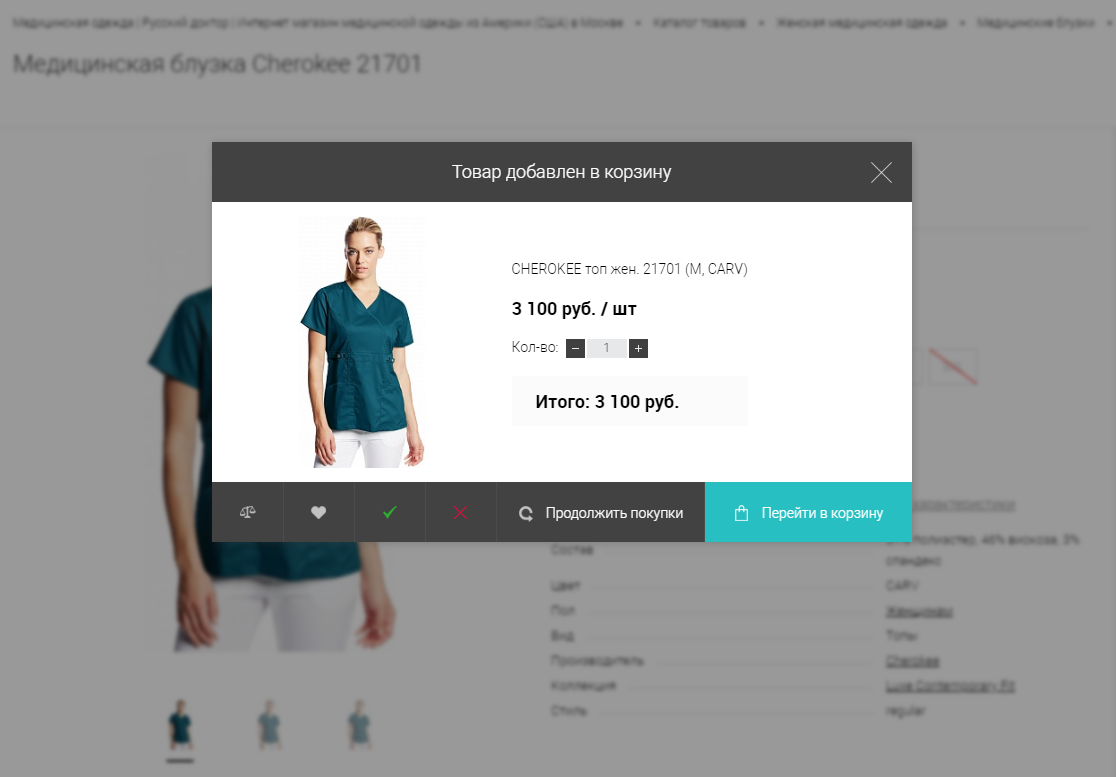Close the added-to-cart popup
1116x777 pixels.
click(x=881, y=172)
